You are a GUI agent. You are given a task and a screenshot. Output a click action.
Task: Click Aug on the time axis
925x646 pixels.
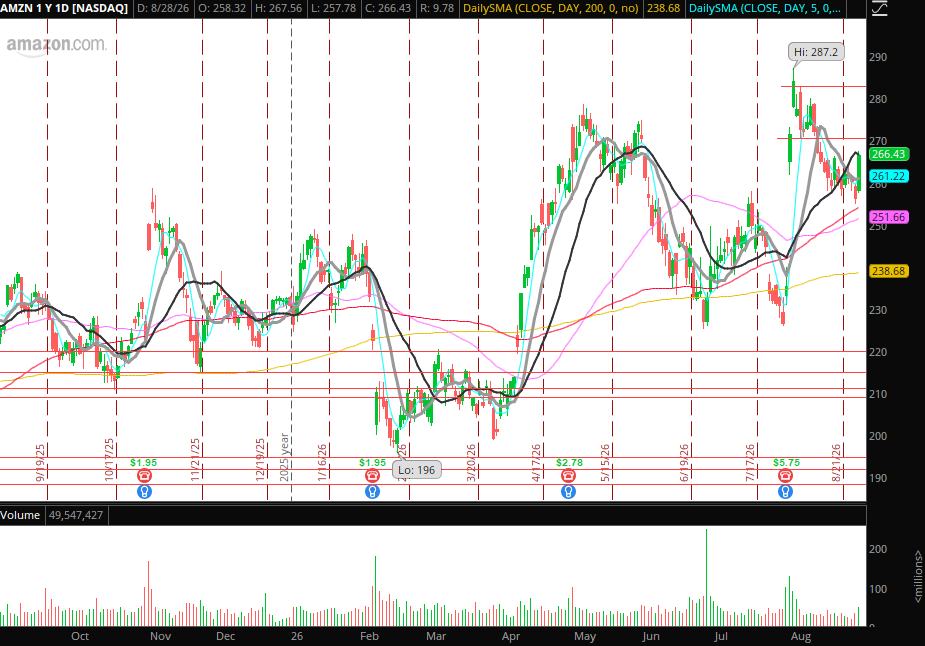[801, 637]
